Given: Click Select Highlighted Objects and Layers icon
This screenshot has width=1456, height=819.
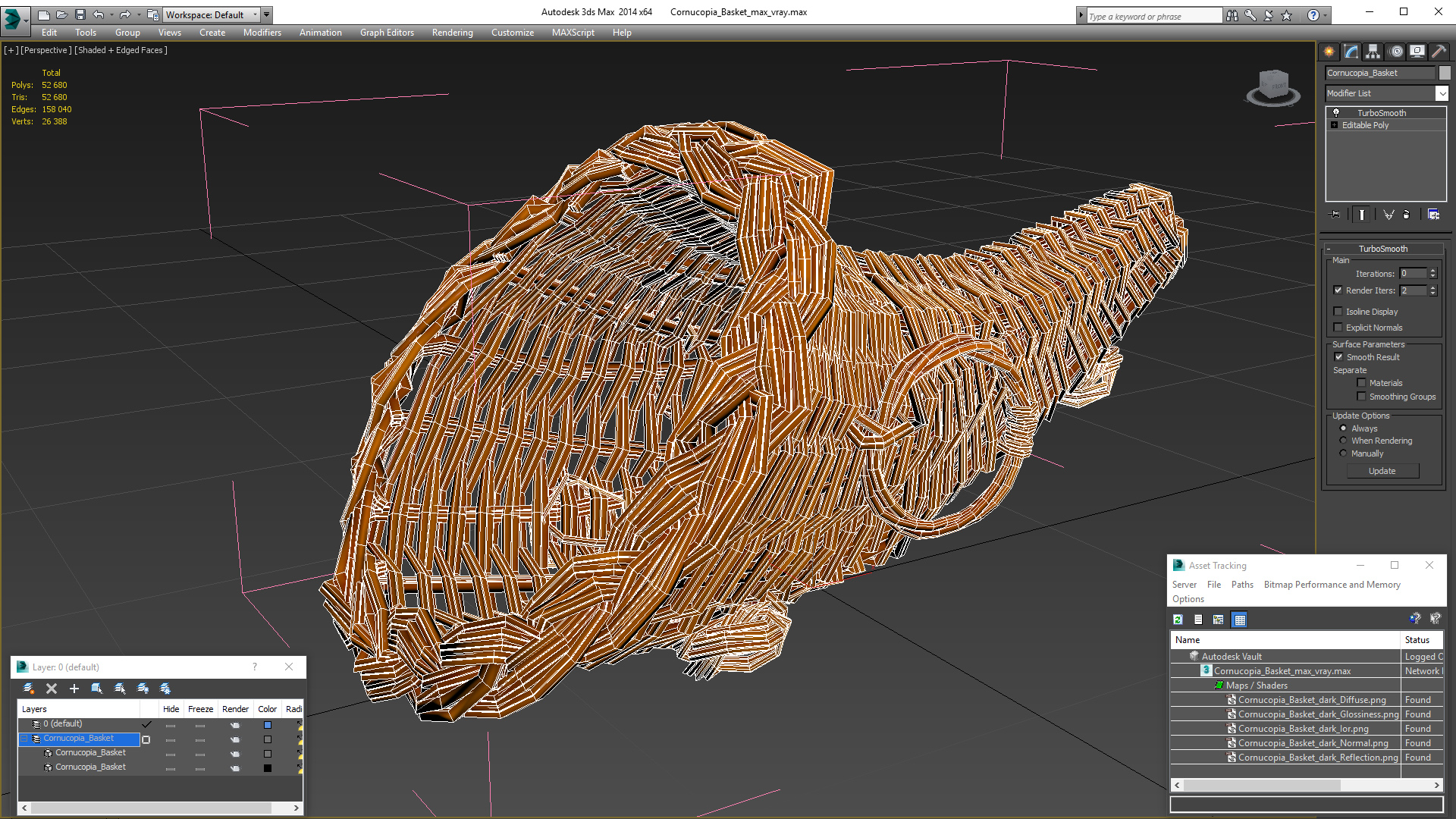Looking at the screenshot, I should (x=97, y=689).
